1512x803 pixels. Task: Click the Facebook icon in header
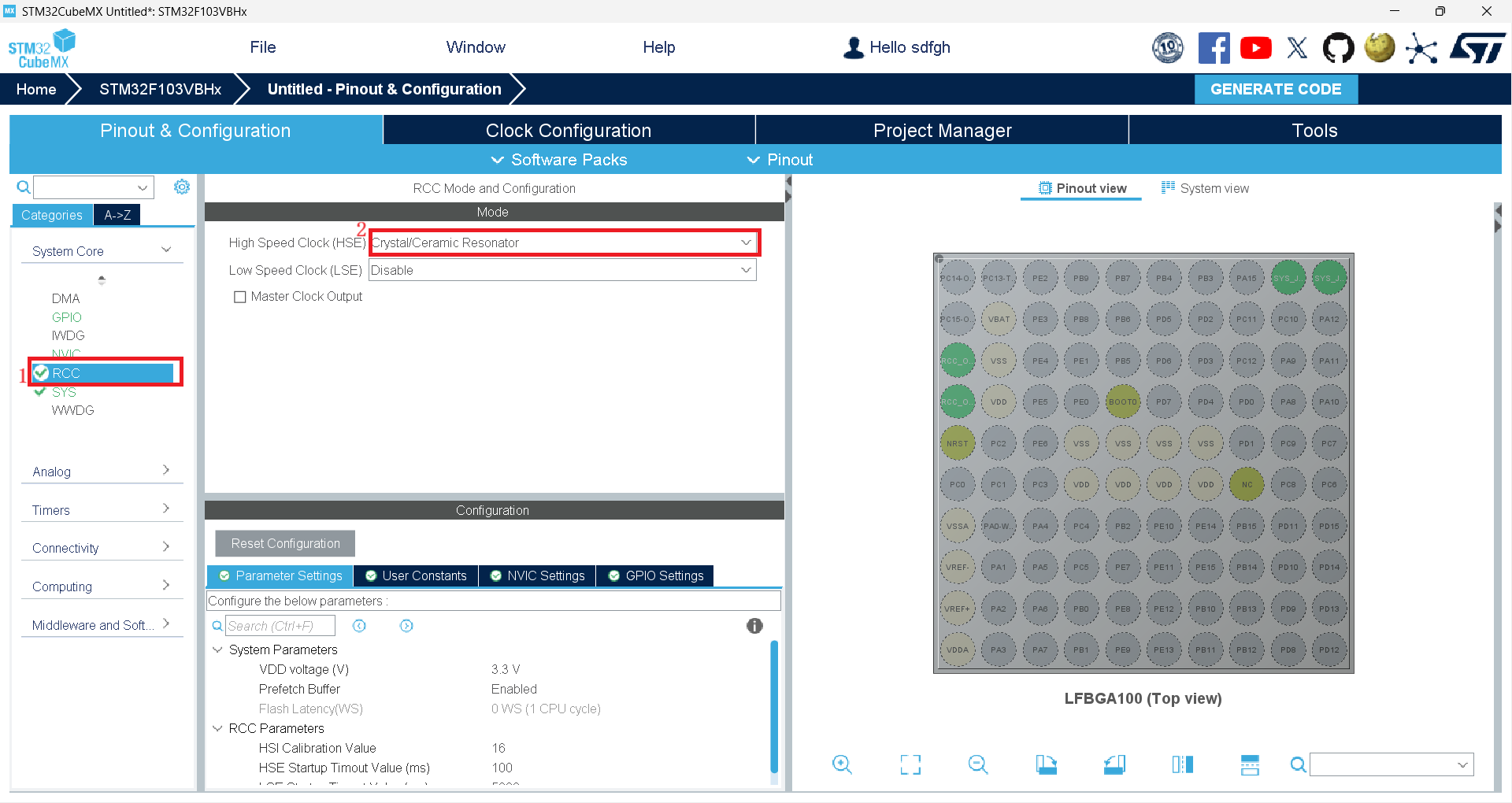(x=1214, y=48)
